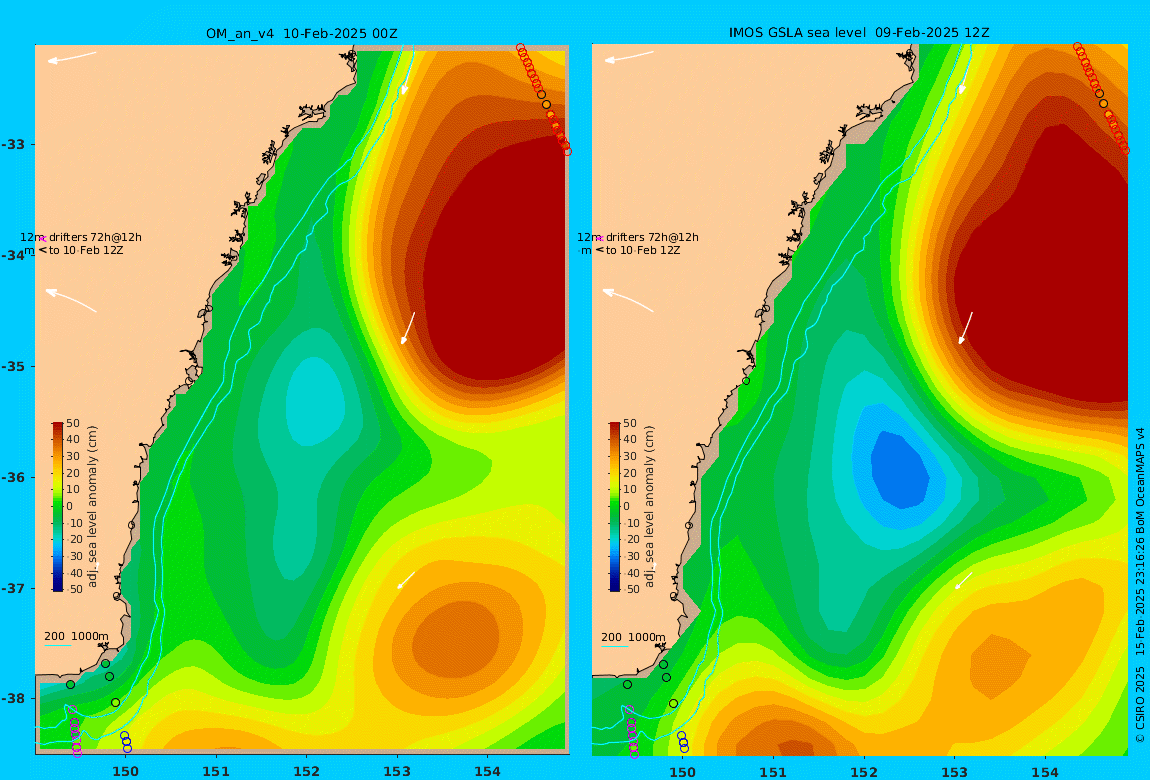Image resolution: width=1150 pixels, height=780 pixels.
Task: Click the sea level colorbar in the right map
Action: pyautogui.click(x=615, y=507)
